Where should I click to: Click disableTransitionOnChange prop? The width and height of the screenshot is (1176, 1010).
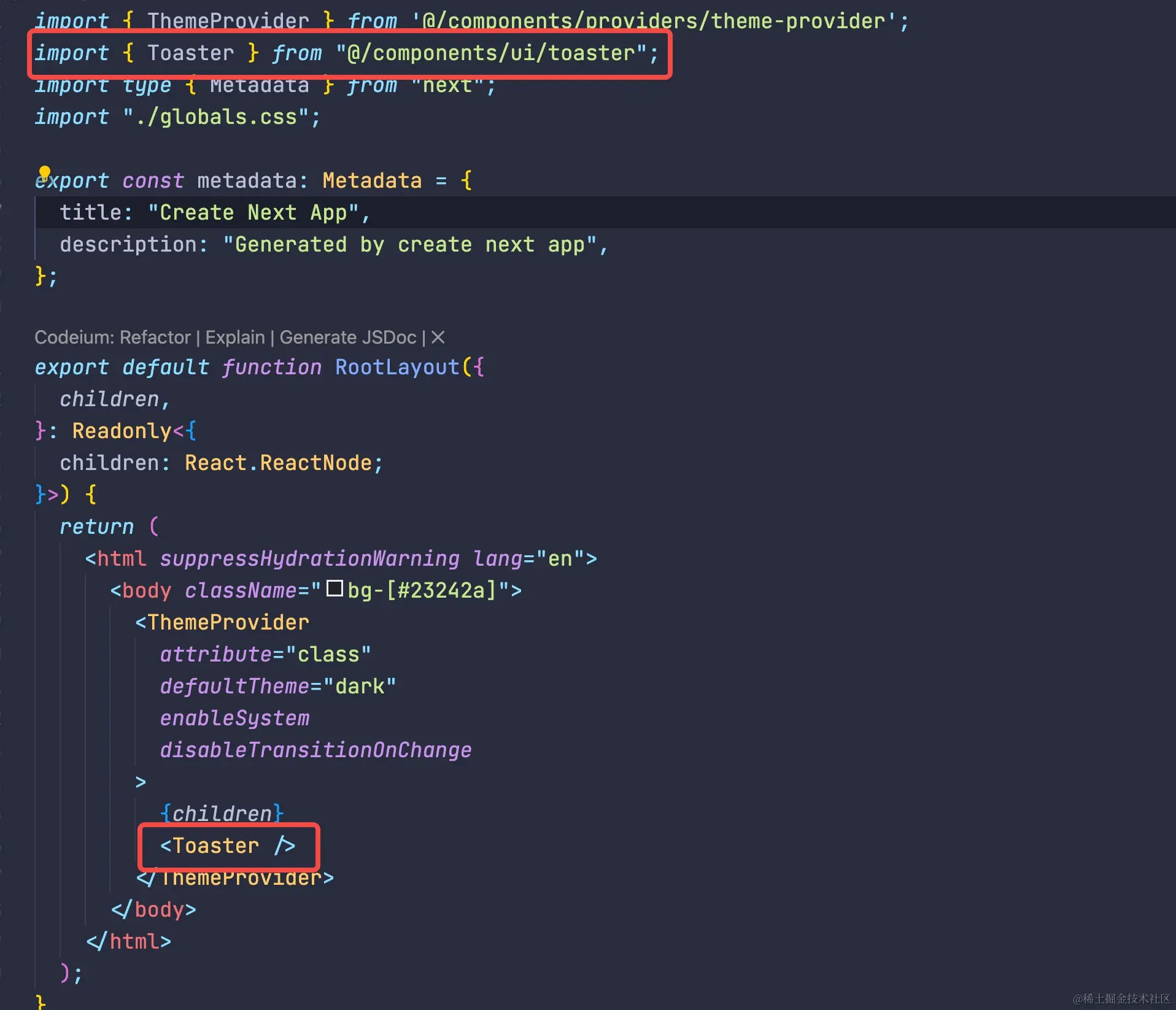pos(315,750)
